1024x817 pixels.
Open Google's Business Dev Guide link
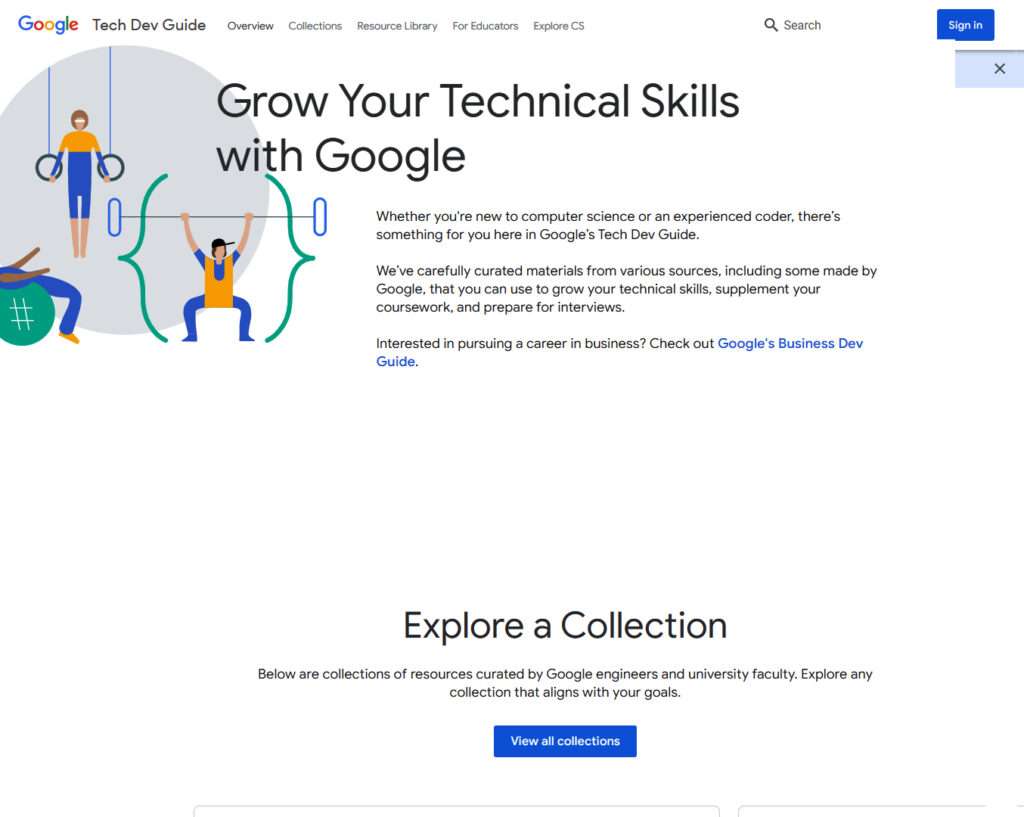point(790,343)
